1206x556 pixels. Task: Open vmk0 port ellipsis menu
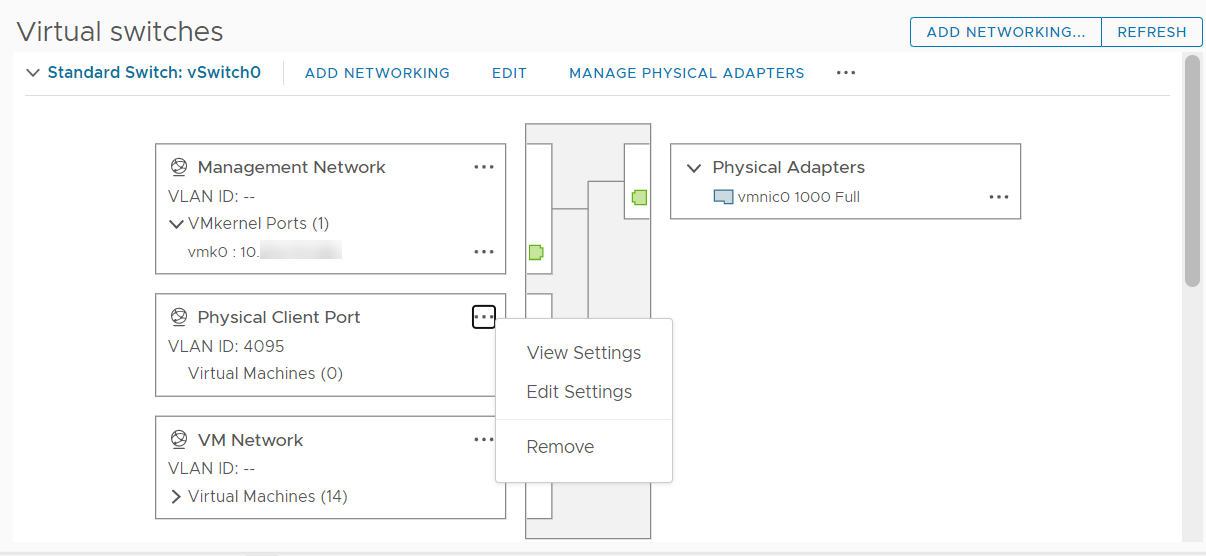484,252
